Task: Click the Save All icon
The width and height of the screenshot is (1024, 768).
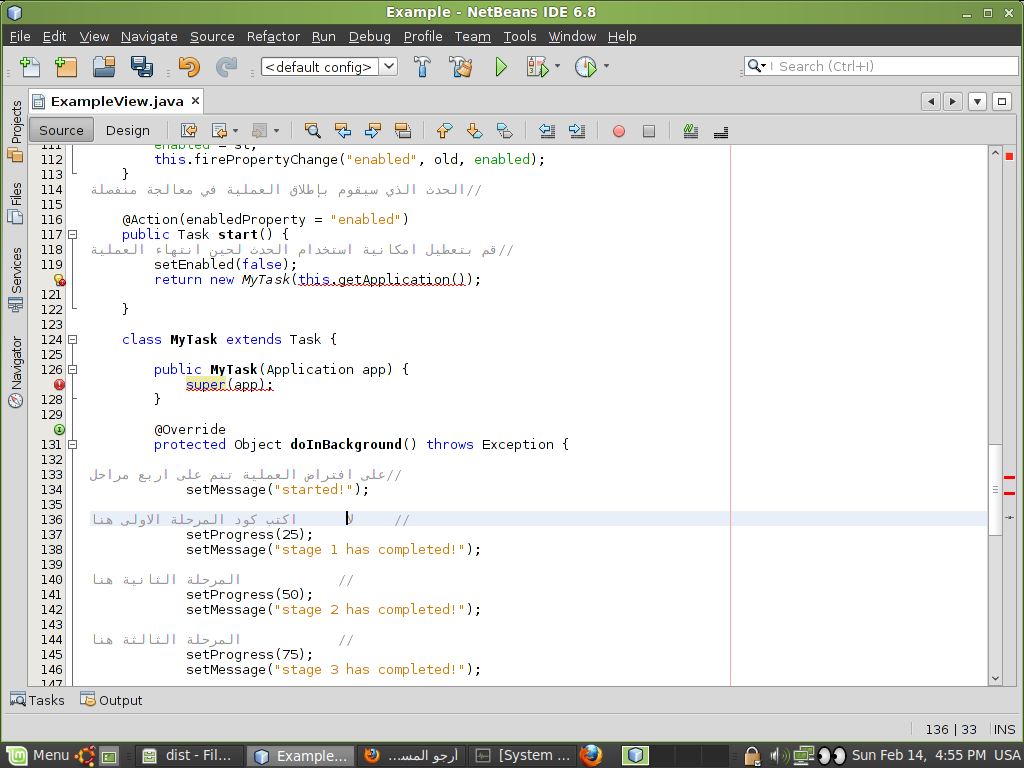Action: (141, 67)
